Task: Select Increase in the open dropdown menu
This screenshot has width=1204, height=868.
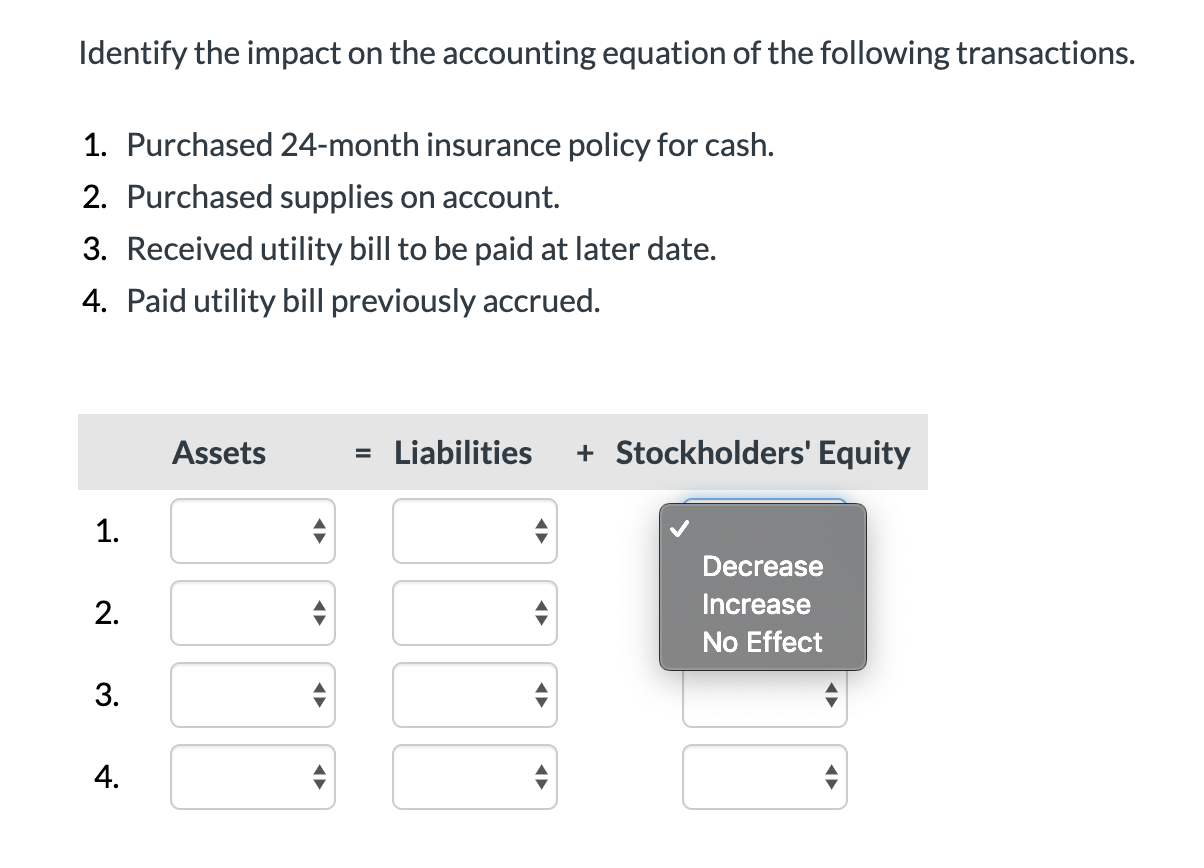Action: (757, 604)
